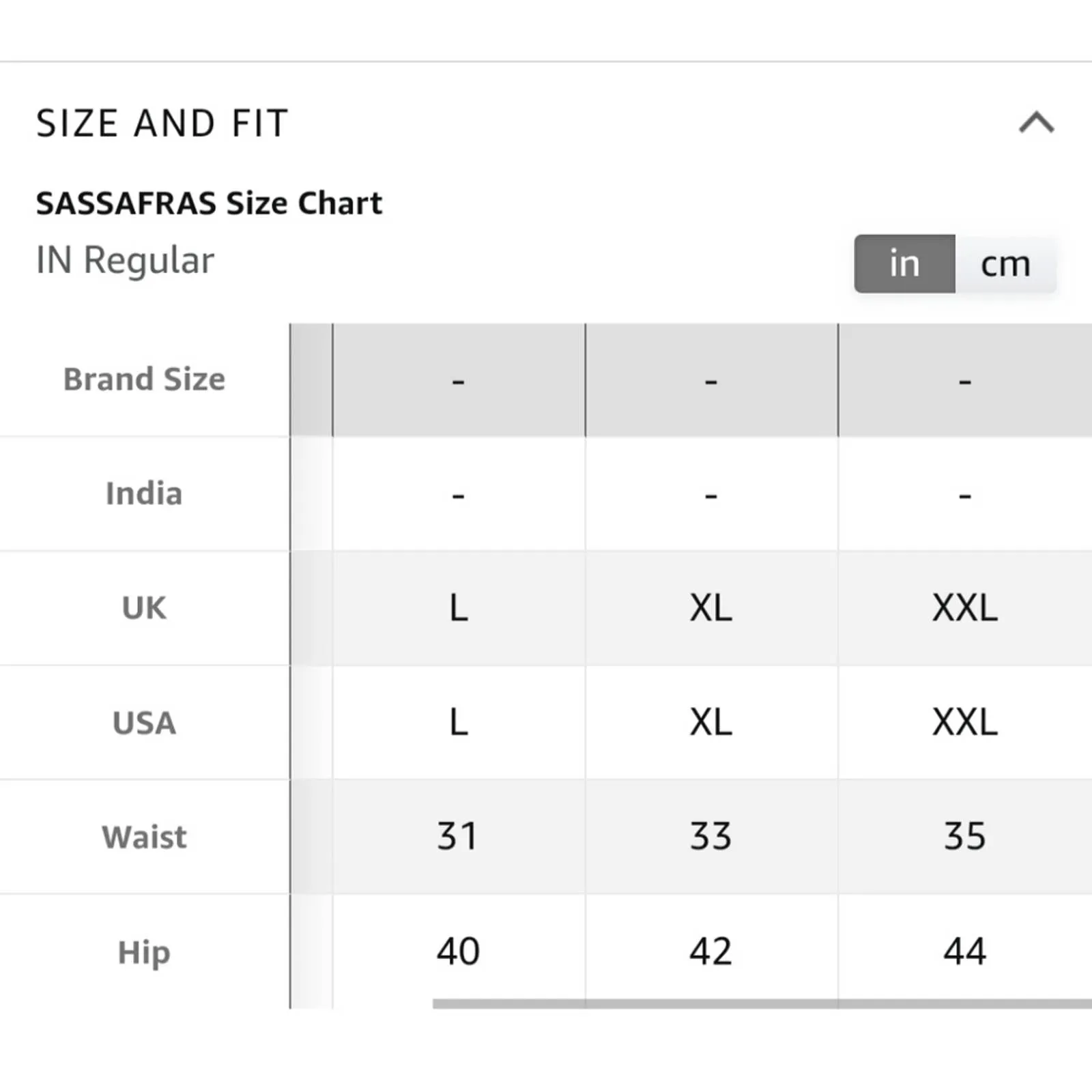Click hip value 40
Viewport: 1092px width, 1092px height.
(x=459, y=951)
